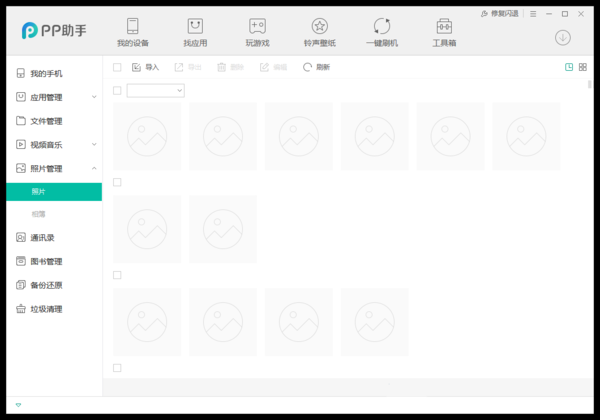Tick the select-all checkbox in the toolbar
600x420 pixels.
[117, 67]
